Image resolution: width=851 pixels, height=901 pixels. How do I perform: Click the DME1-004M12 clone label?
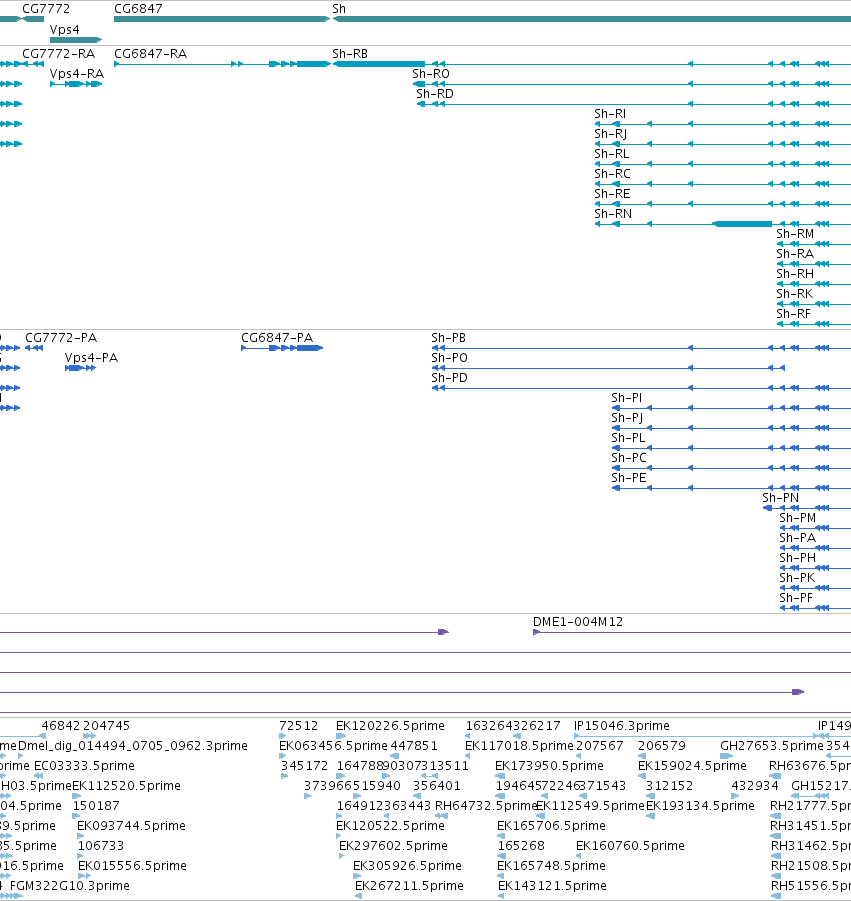point(578,622)
